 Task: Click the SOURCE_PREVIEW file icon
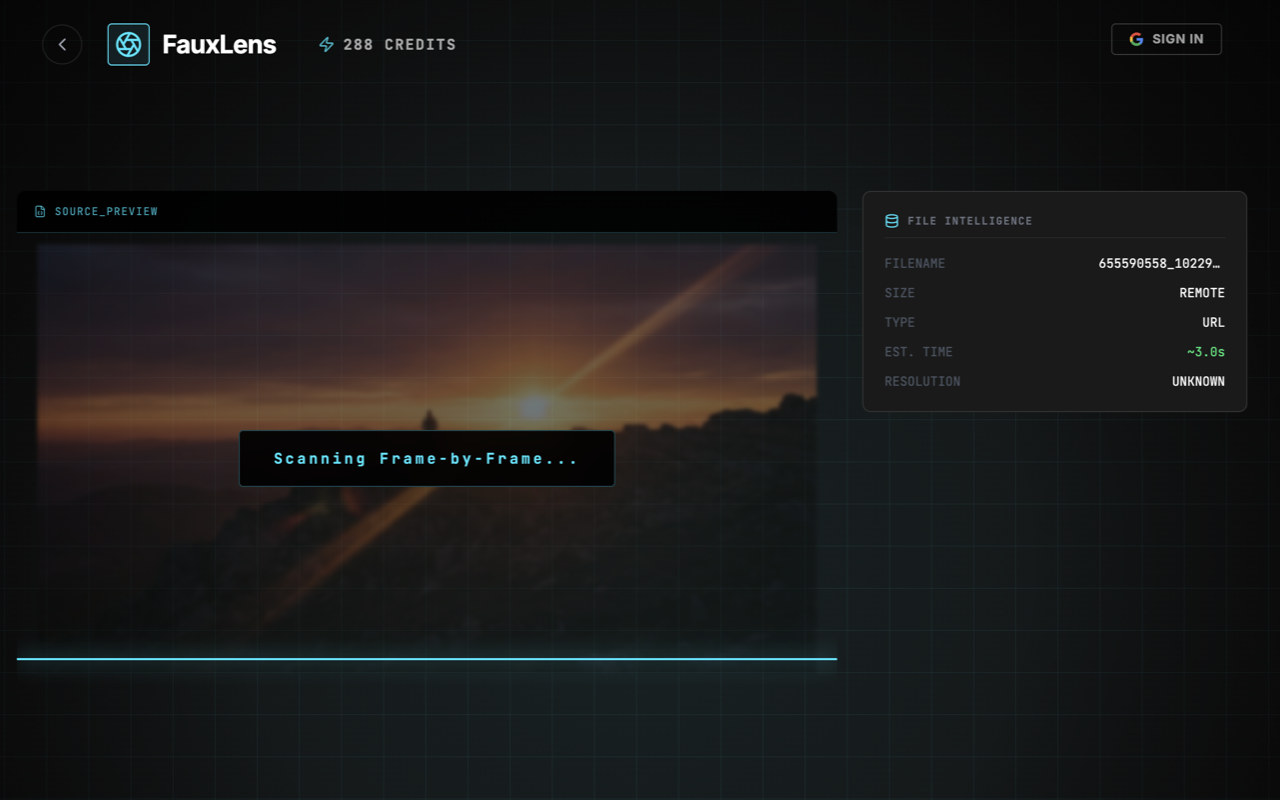coord(40,212)
